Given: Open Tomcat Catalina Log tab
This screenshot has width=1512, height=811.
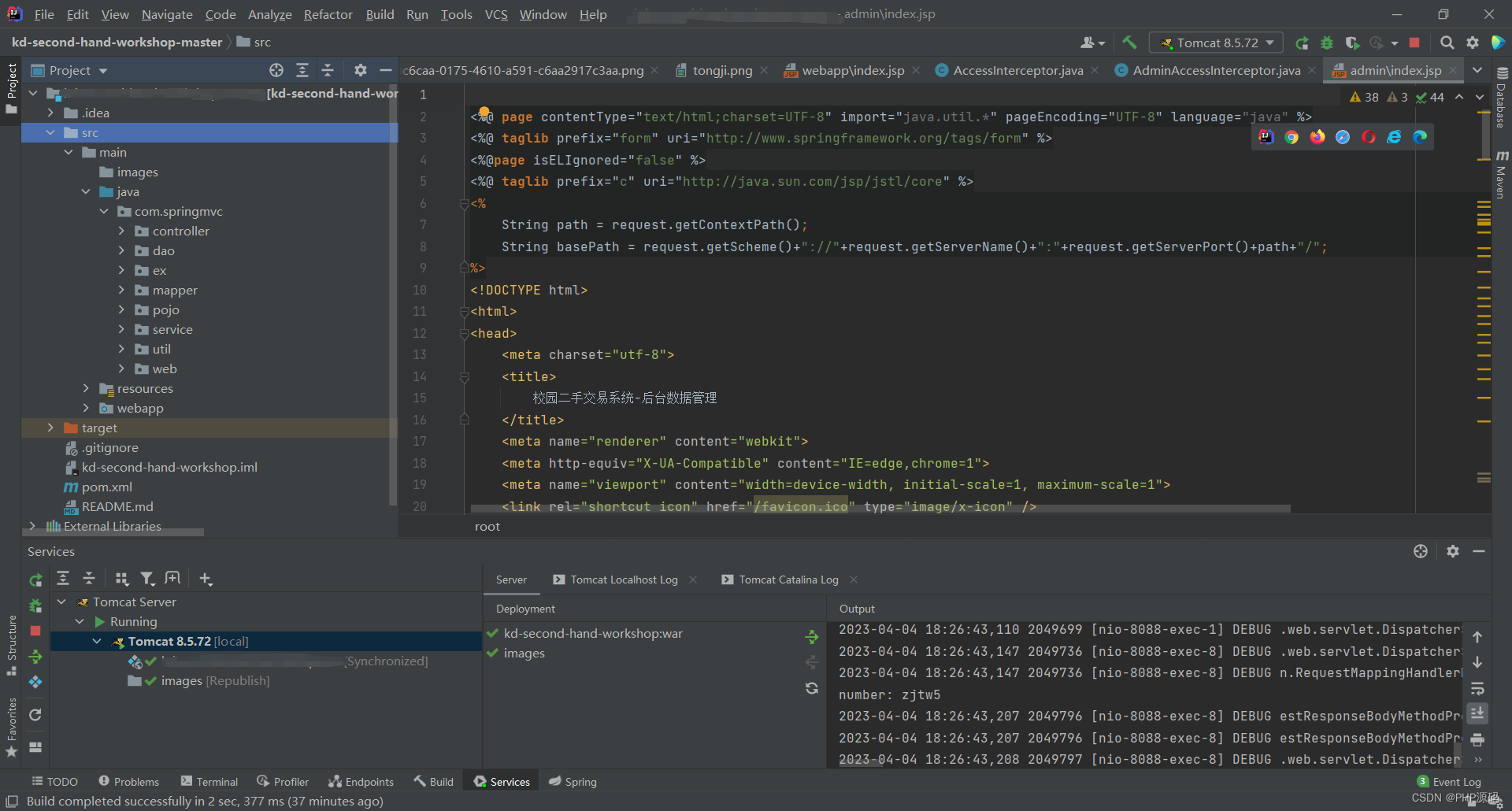Looking at the screenshot, I should coord(788,580).
